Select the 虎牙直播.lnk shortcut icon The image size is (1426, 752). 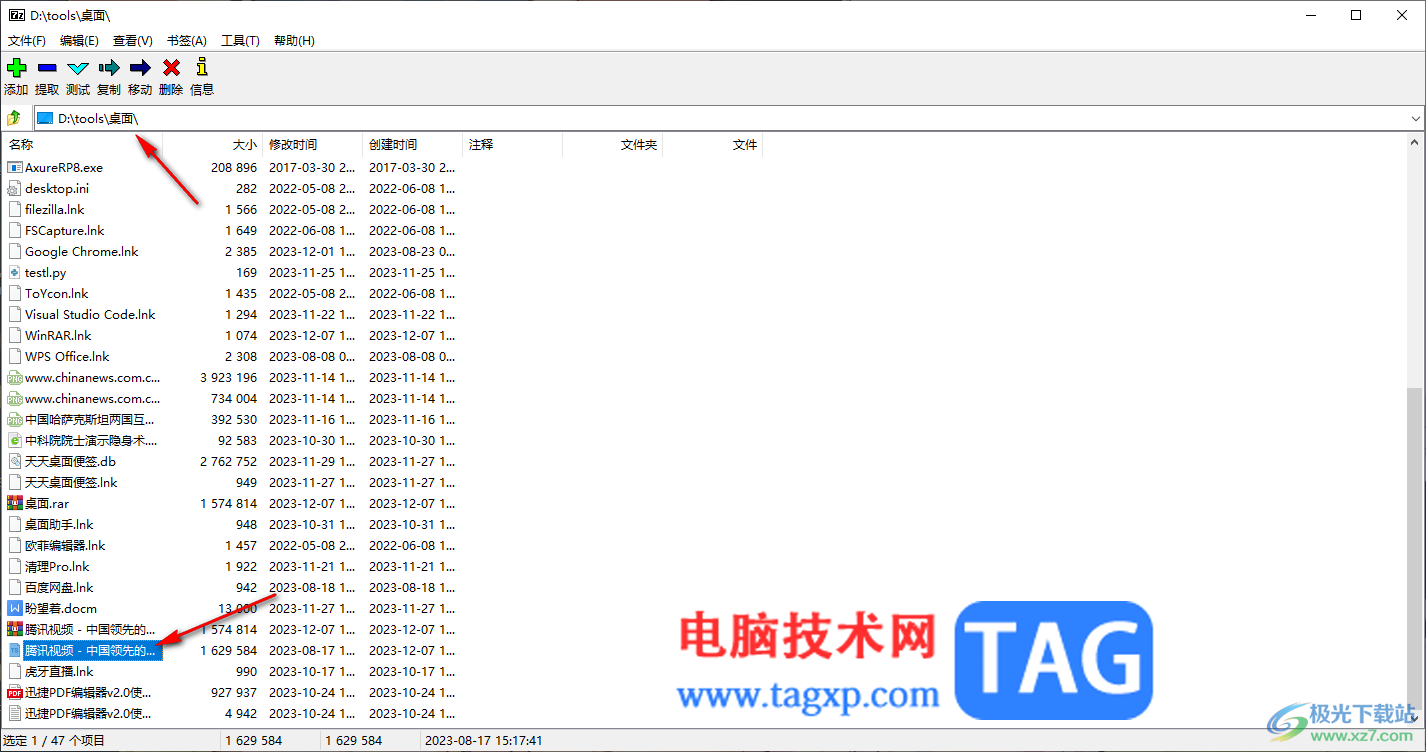(x=14, y=672)
